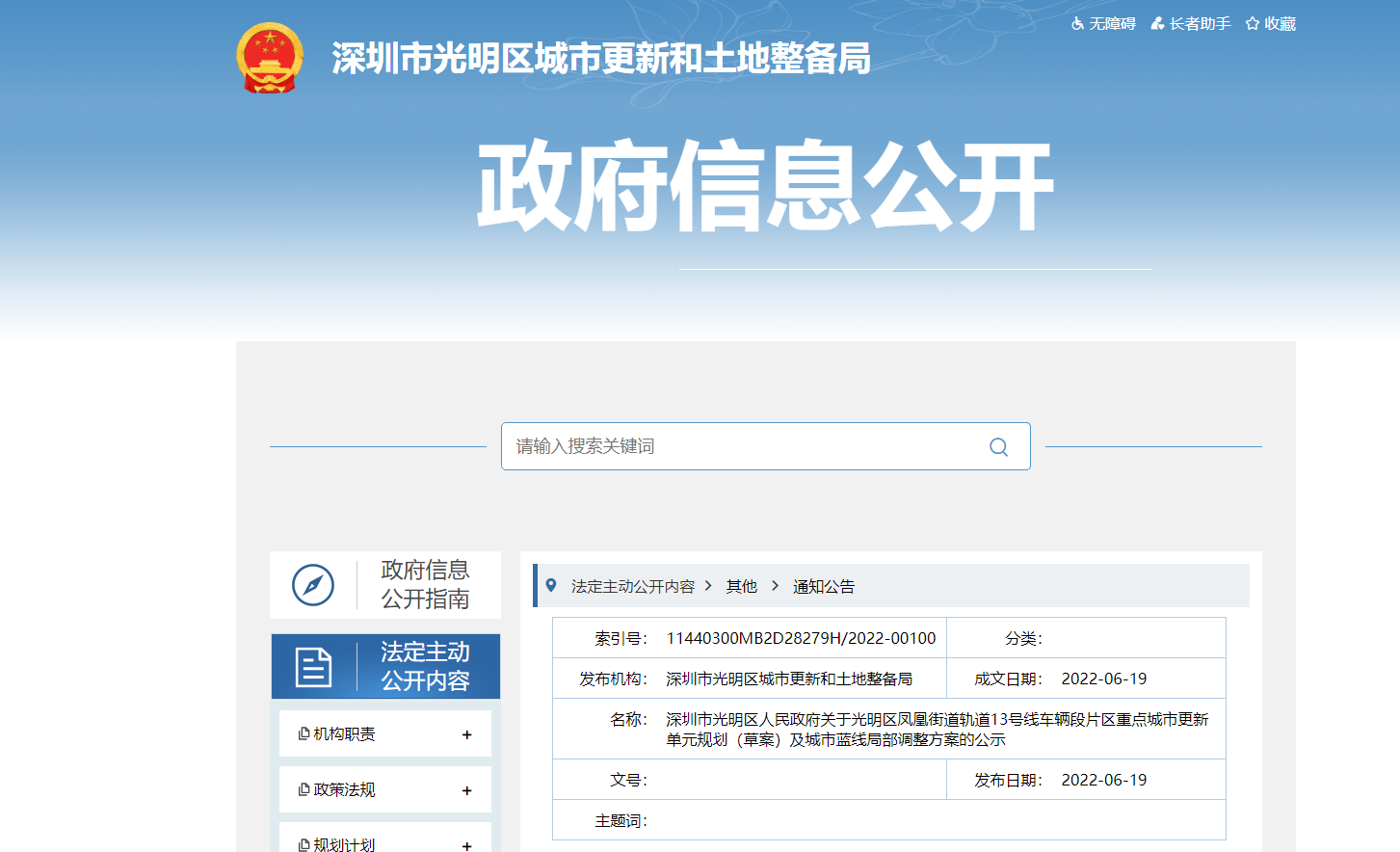Viewport: 1400px width, 852px height.
Task: Expand the 政策法规 plus sign
Action: (x=466, y=791)
